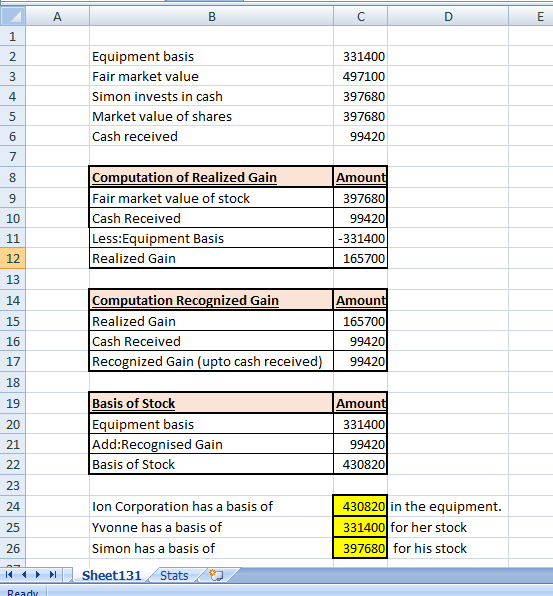The height and width of the screenshot is (596, 553).
Task: Click 'Yvonne has a basis of' cell
Action: [x=211, y=527]
